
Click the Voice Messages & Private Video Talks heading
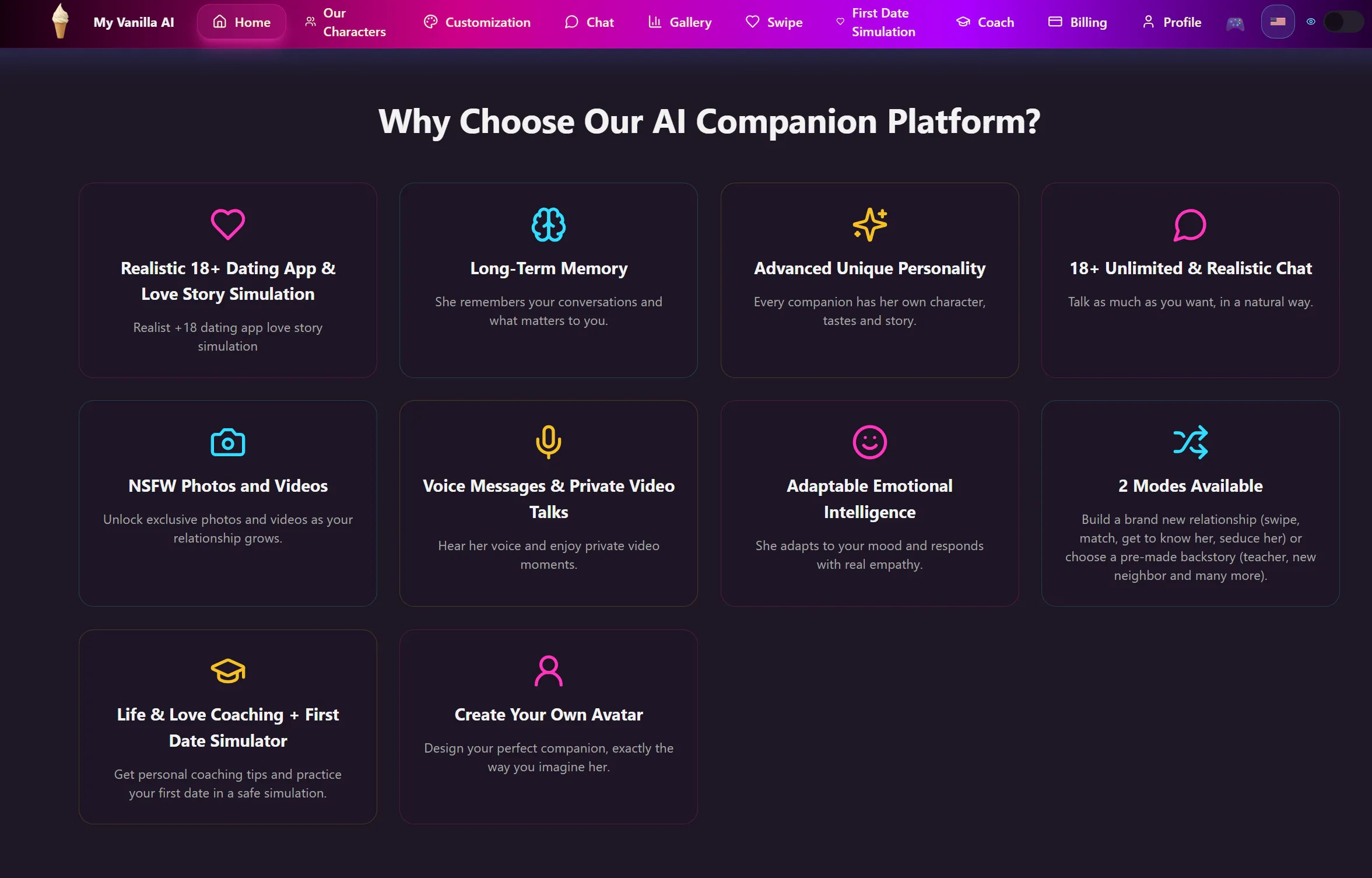pos(549,499)
